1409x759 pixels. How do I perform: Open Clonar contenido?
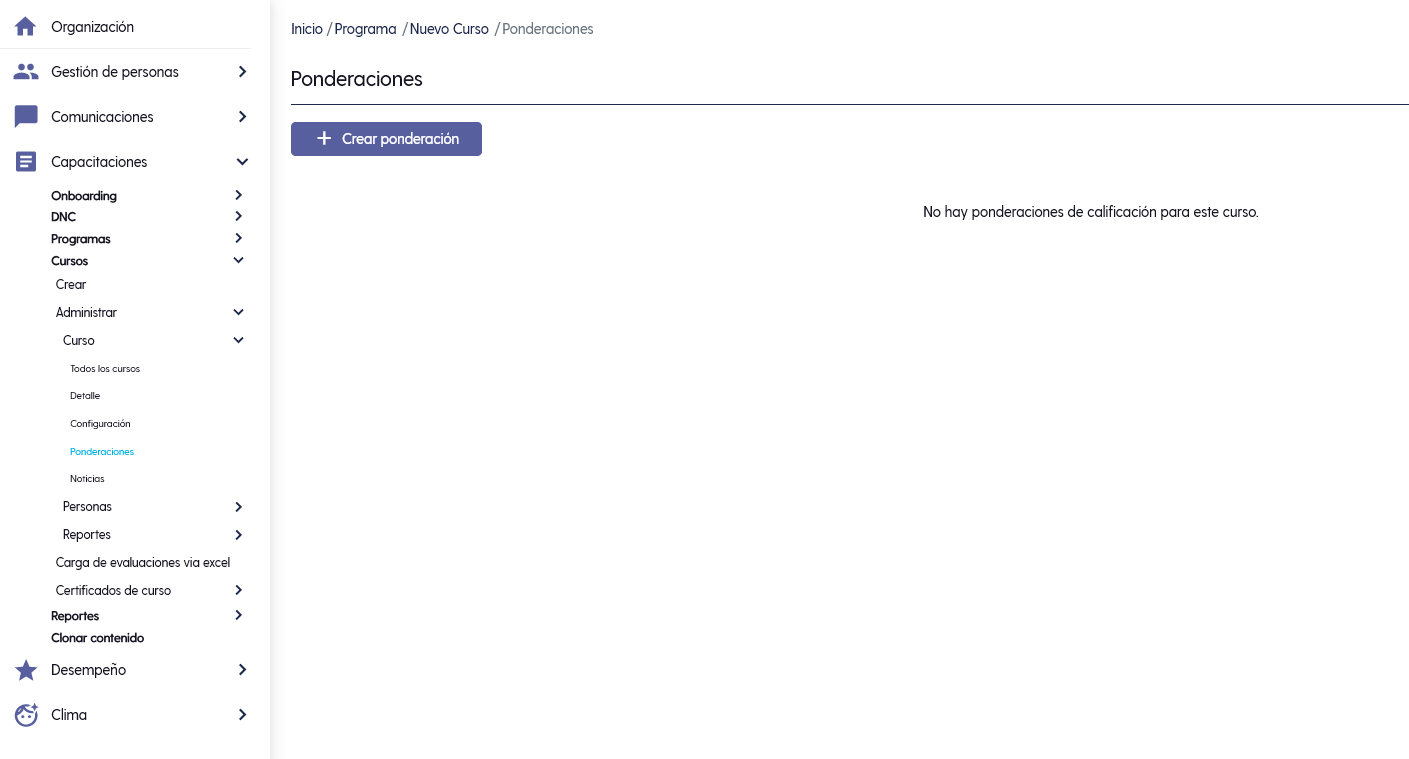coord(98,638)
